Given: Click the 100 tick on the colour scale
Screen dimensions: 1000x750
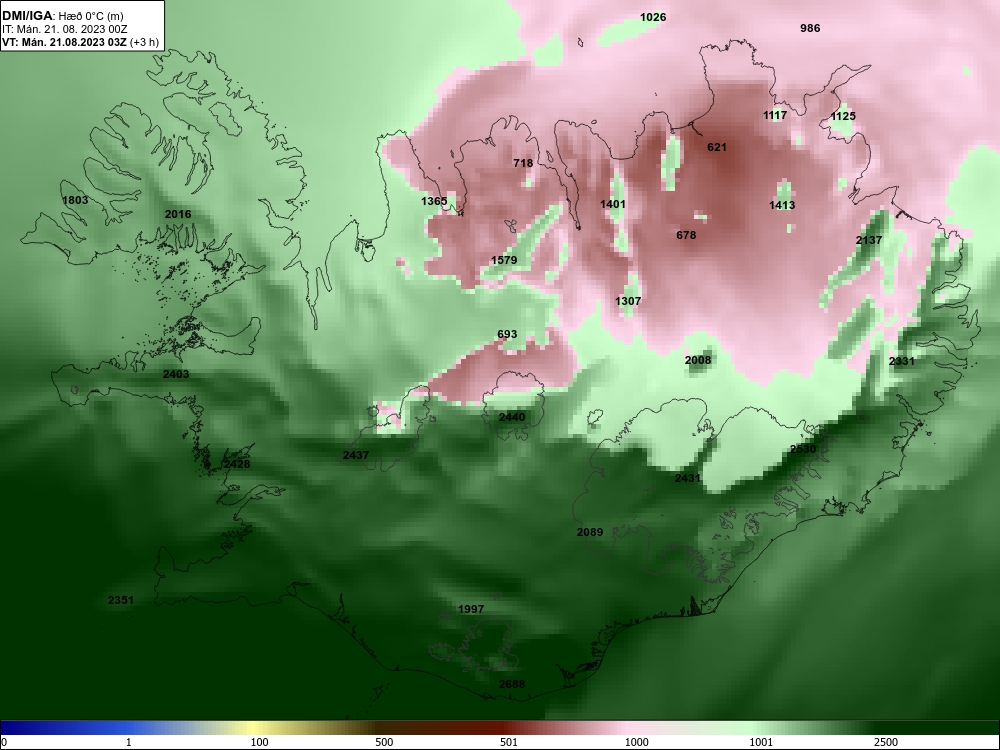Looking at the screenshot, I should point(260,742).
